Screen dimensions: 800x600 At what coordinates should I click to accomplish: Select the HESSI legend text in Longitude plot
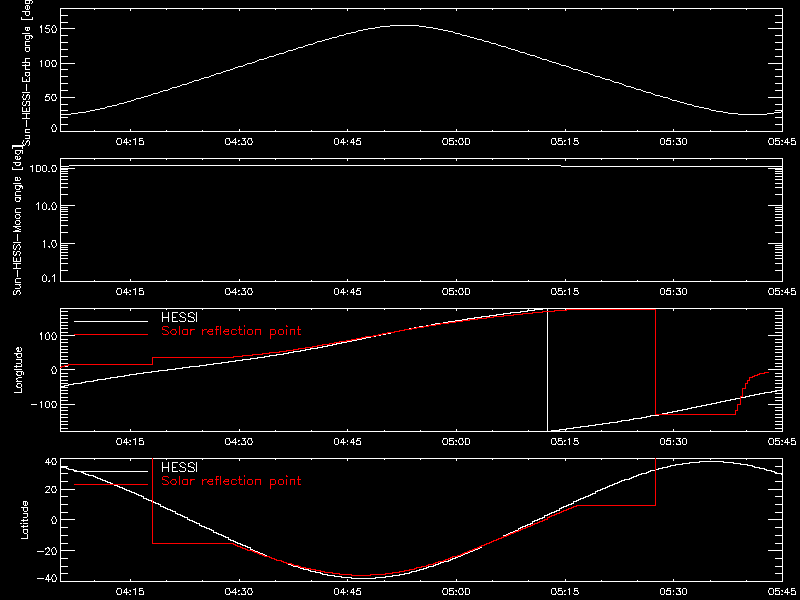click(x=179, y=319)
